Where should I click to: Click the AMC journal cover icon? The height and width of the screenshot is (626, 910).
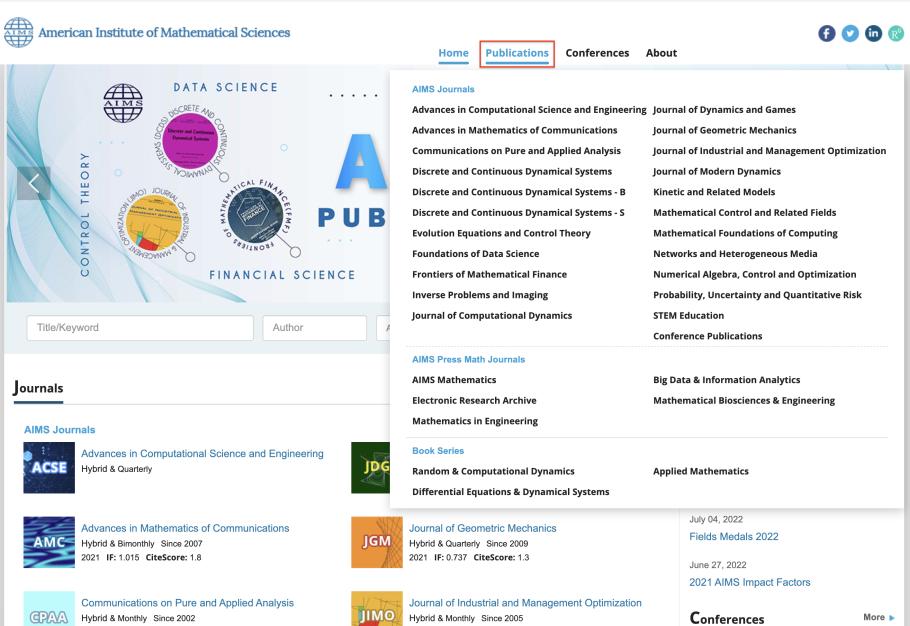pos(49,542)
